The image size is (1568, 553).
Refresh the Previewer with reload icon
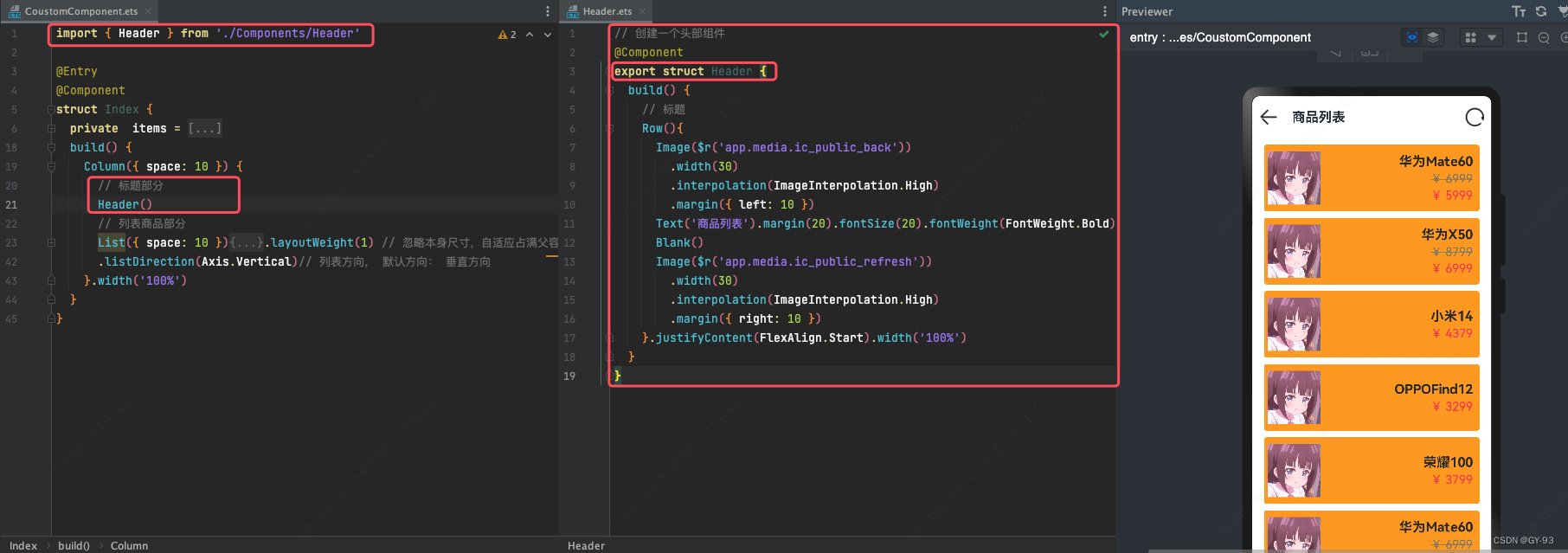tap(1541, 11)
